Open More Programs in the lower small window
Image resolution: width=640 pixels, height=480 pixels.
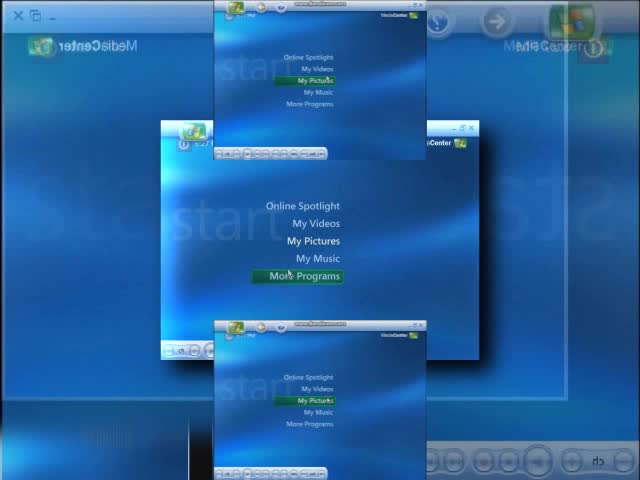[310, 424]
